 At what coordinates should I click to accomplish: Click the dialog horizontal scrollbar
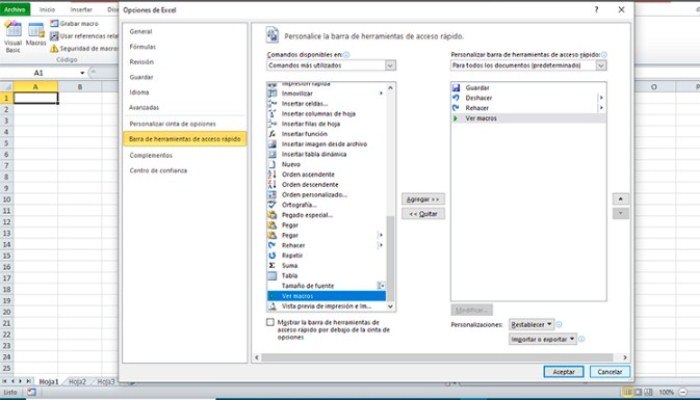[x=440, y=357]
